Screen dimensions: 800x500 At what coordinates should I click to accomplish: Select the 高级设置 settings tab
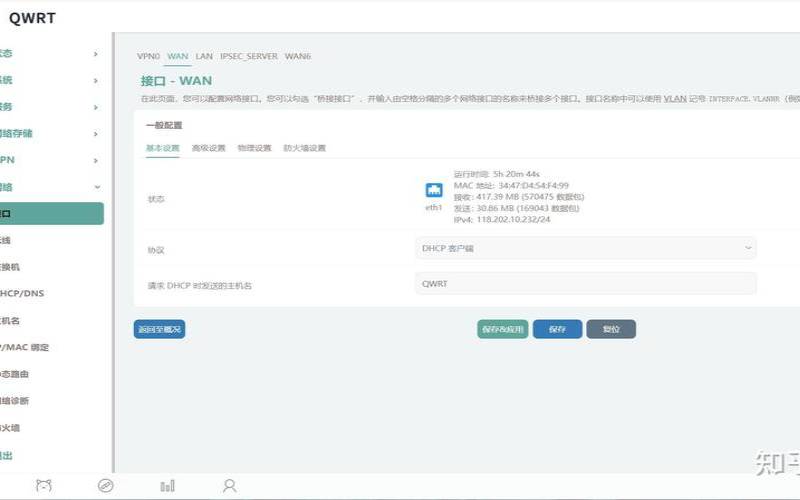tap(209, 148)
